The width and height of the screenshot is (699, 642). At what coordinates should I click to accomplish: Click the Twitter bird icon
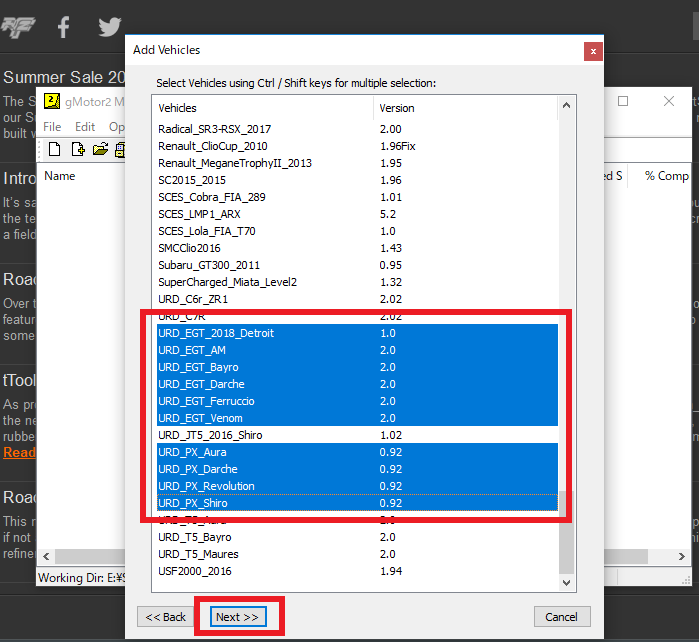109,28
